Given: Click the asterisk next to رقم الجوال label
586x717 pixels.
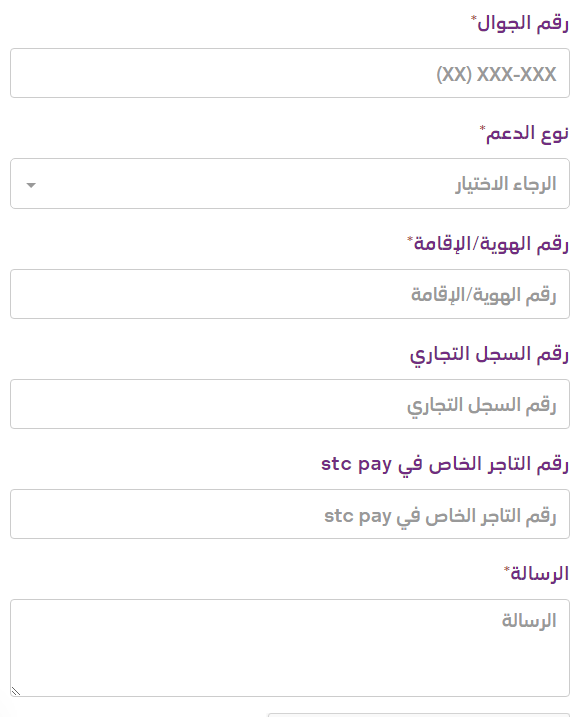Looking at the screenshot, I should 474,18.
